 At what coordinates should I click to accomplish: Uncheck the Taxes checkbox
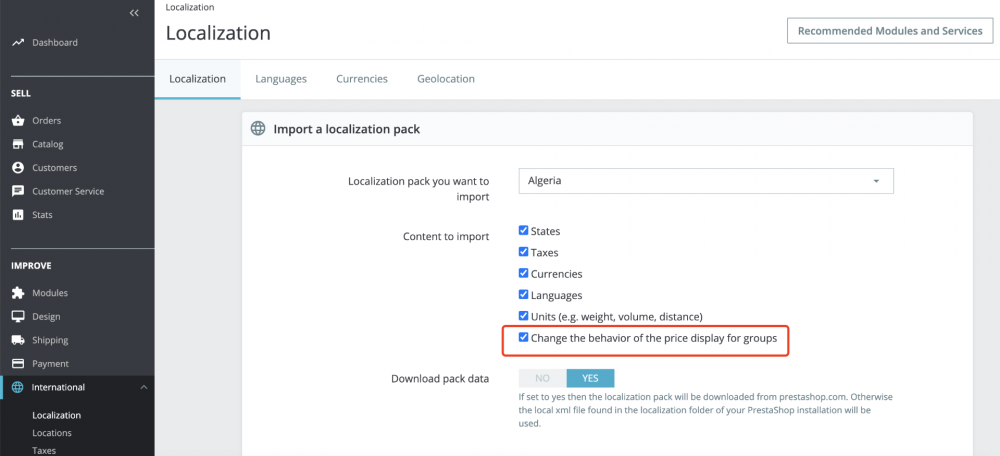pyautogui.click(x=524, y=252)
